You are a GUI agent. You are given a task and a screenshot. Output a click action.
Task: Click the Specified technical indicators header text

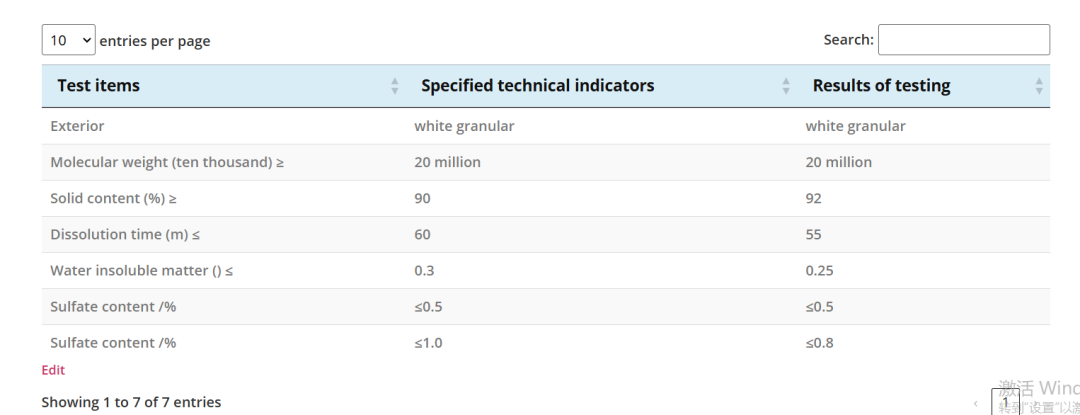tap(538, 86)
